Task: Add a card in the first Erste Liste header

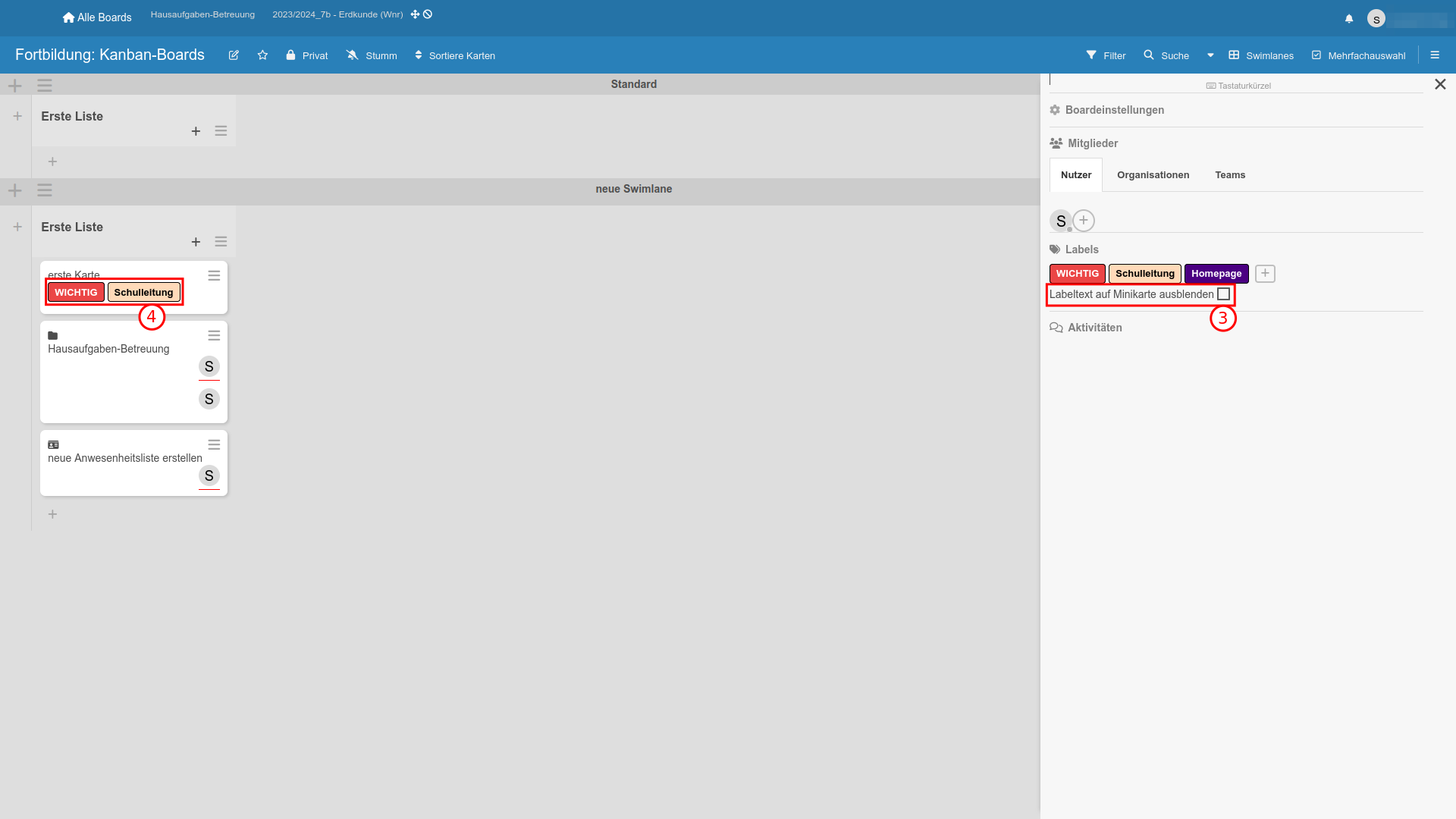Action: coord(196,131)
